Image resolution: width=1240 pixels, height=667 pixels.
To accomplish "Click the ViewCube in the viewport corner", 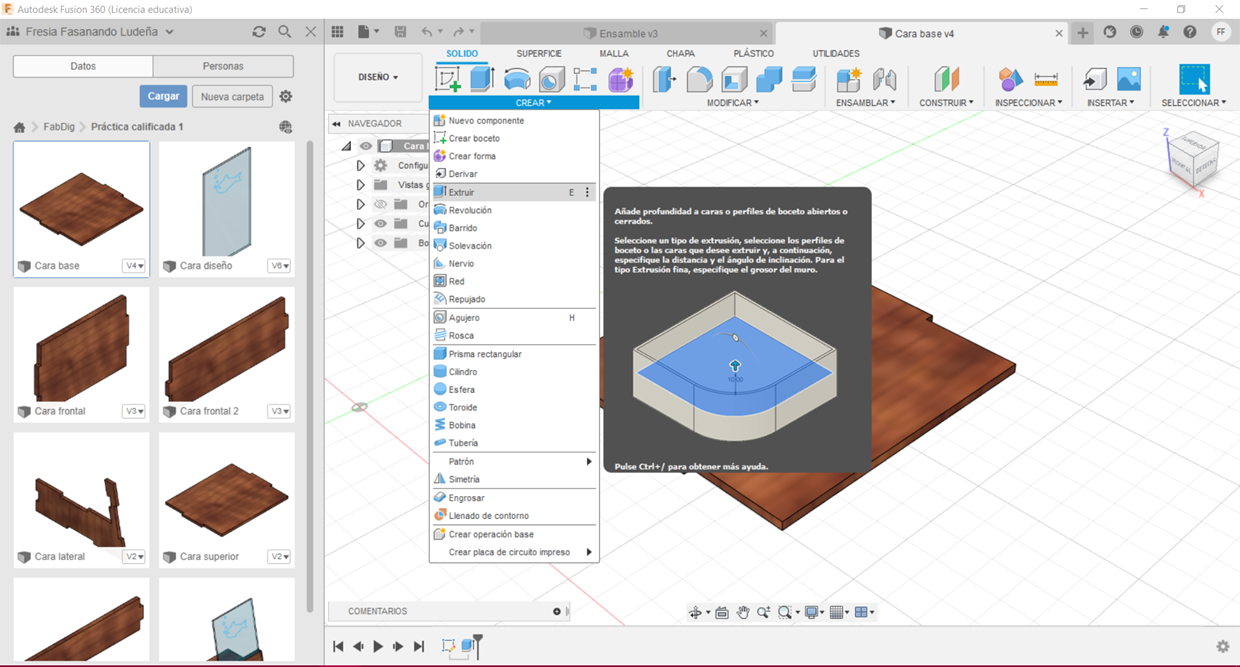I will [x=1192, y=157].
